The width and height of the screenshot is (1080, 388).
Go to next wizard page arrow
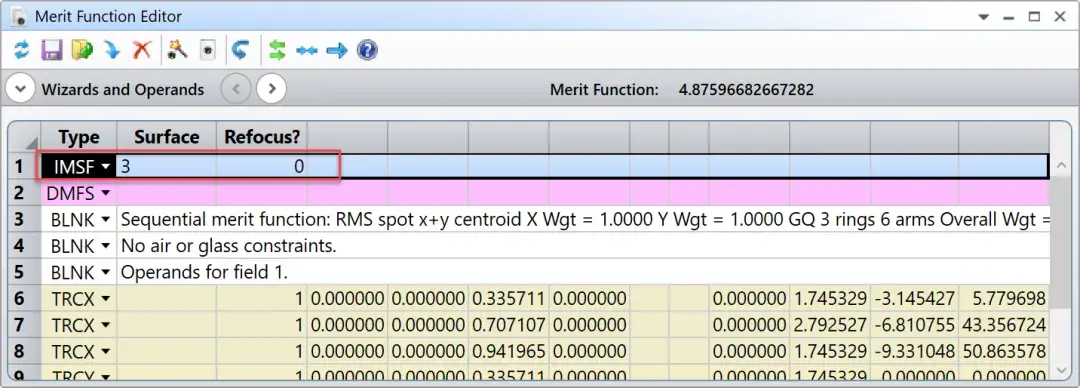coord(271,89)
